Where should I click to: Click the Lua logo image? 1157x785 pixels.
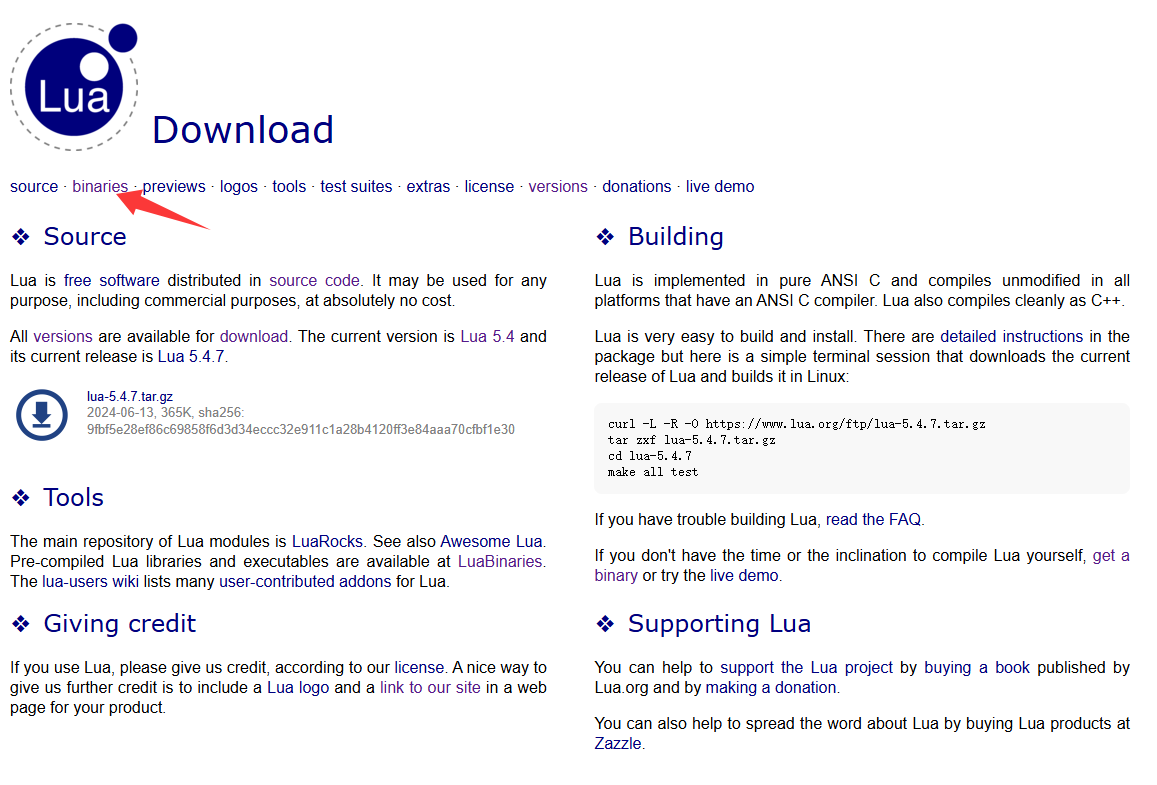coord(74,87)
